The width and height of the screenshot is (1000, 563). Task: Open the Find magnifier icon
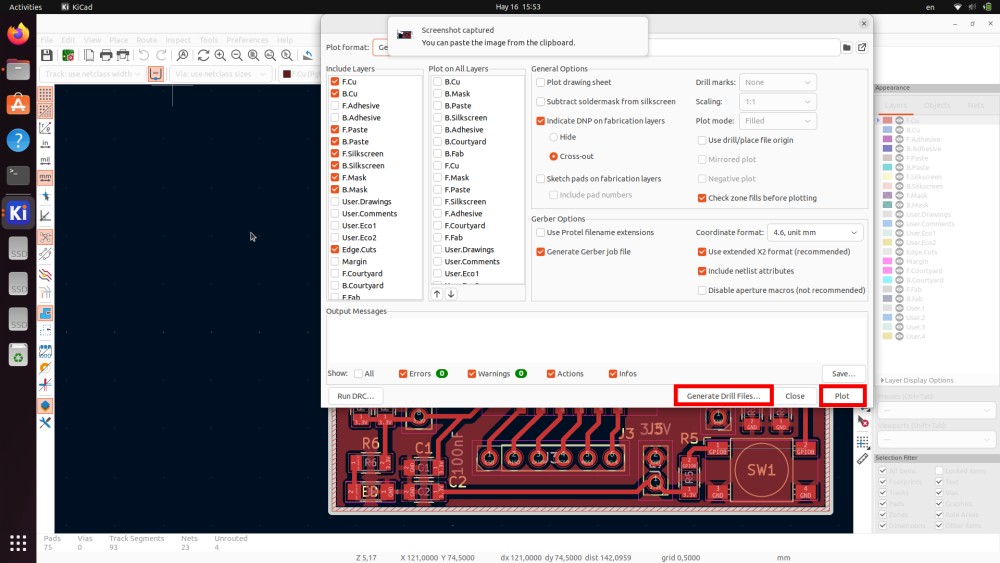point(182,55)
